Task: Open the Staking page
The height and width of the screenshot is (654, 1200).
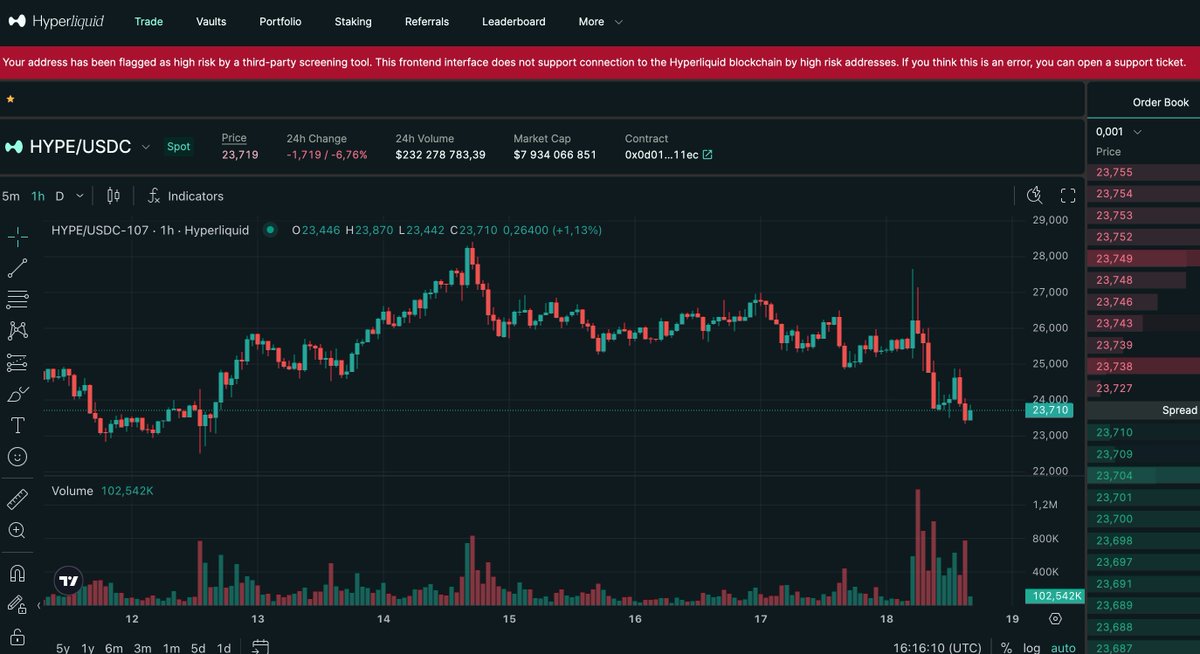Action: (x=353, y=21)
